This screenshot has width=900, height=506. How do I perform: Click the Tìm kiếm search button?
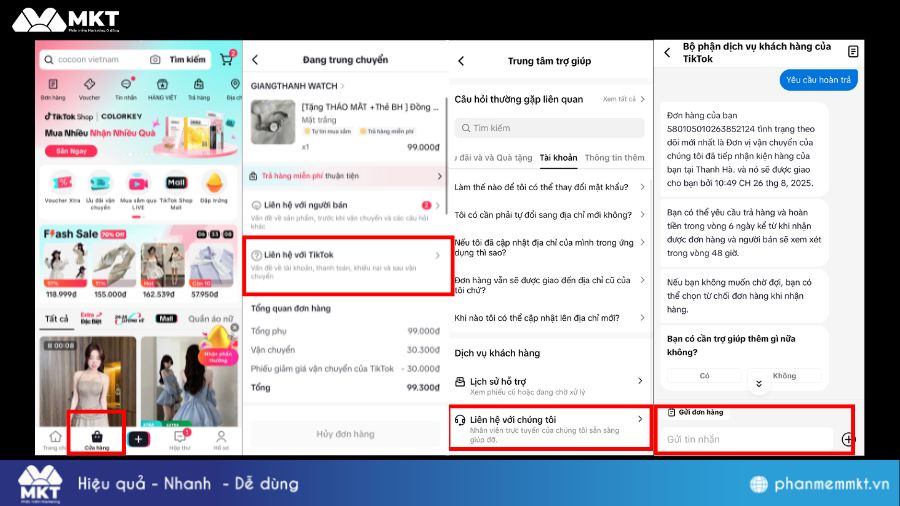pyautogui.click(x=187, y=60)
